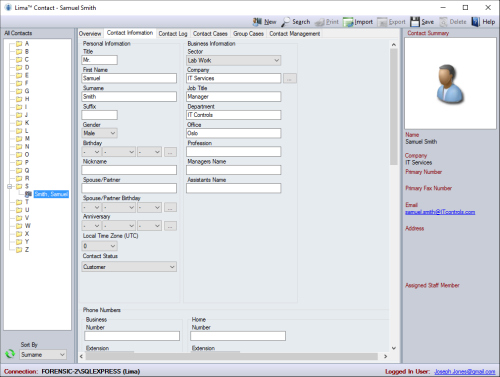Click the Anniversary ellipsis button
The width and height of the screenshot is (500, 377).
click(170, 226)
